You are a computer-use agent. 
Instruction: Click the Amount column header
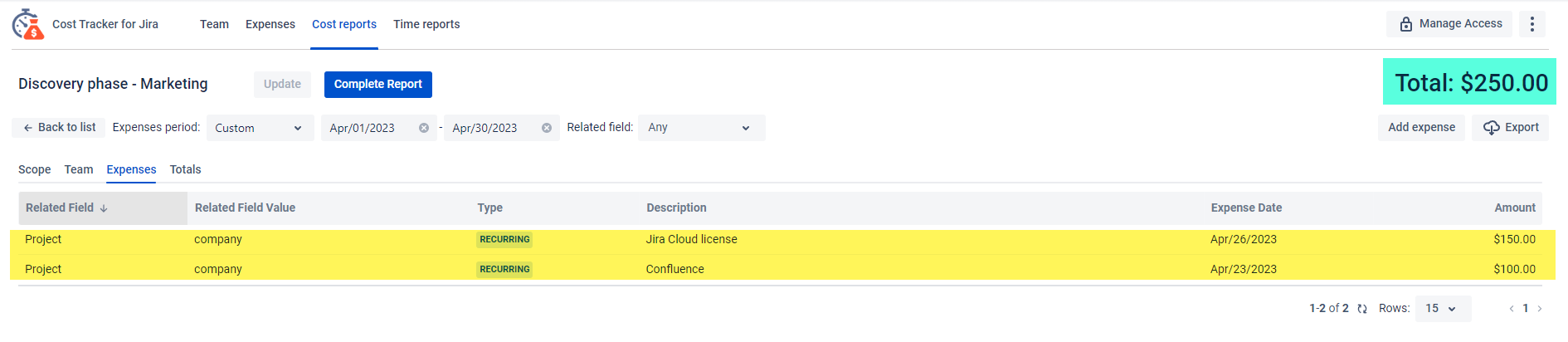[x=1515, y=208]
